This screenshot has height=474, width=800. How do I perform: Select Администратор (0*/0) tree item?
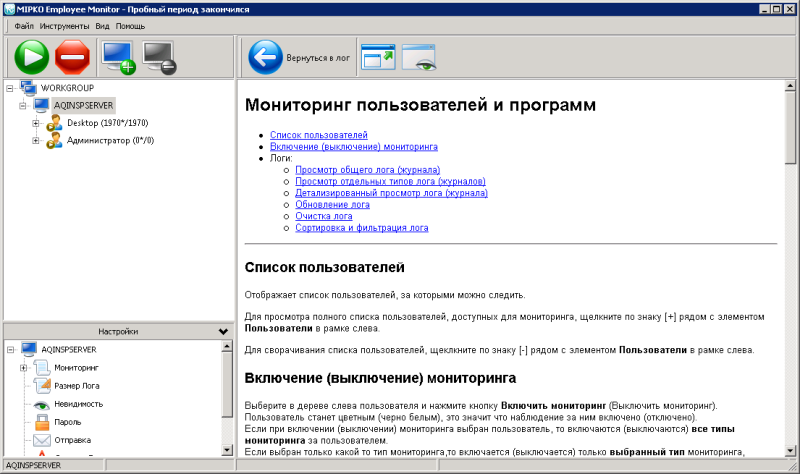pos(110,140)
